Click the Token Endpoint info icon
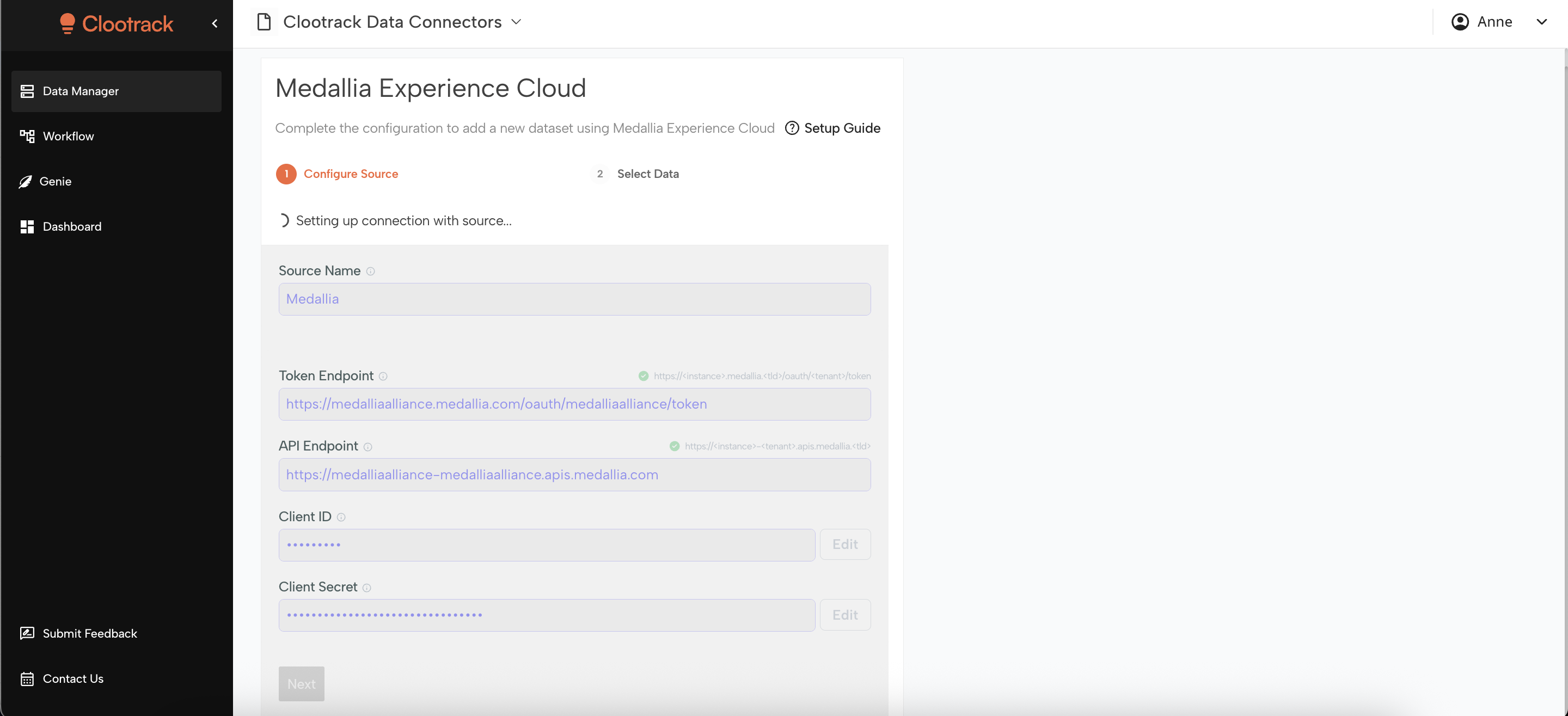Viewport: 1568px width, 716px height. (x=383, y=376)
